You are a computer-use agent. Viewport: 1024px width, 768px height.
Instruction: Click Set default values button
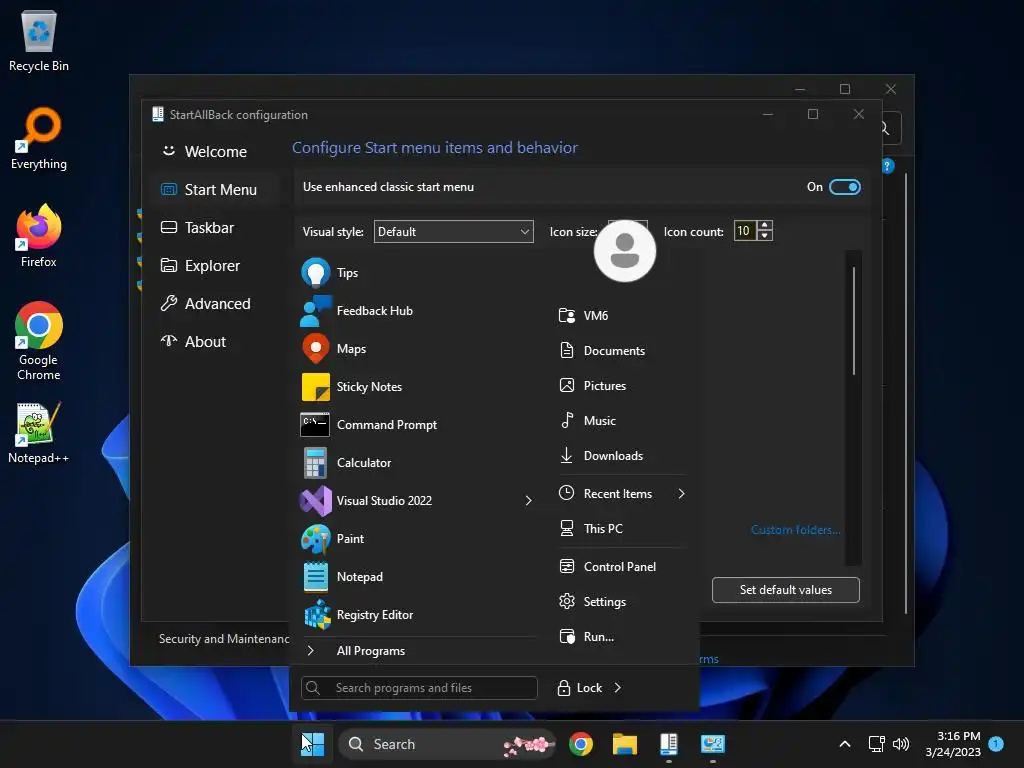click(x=786, y=590)
